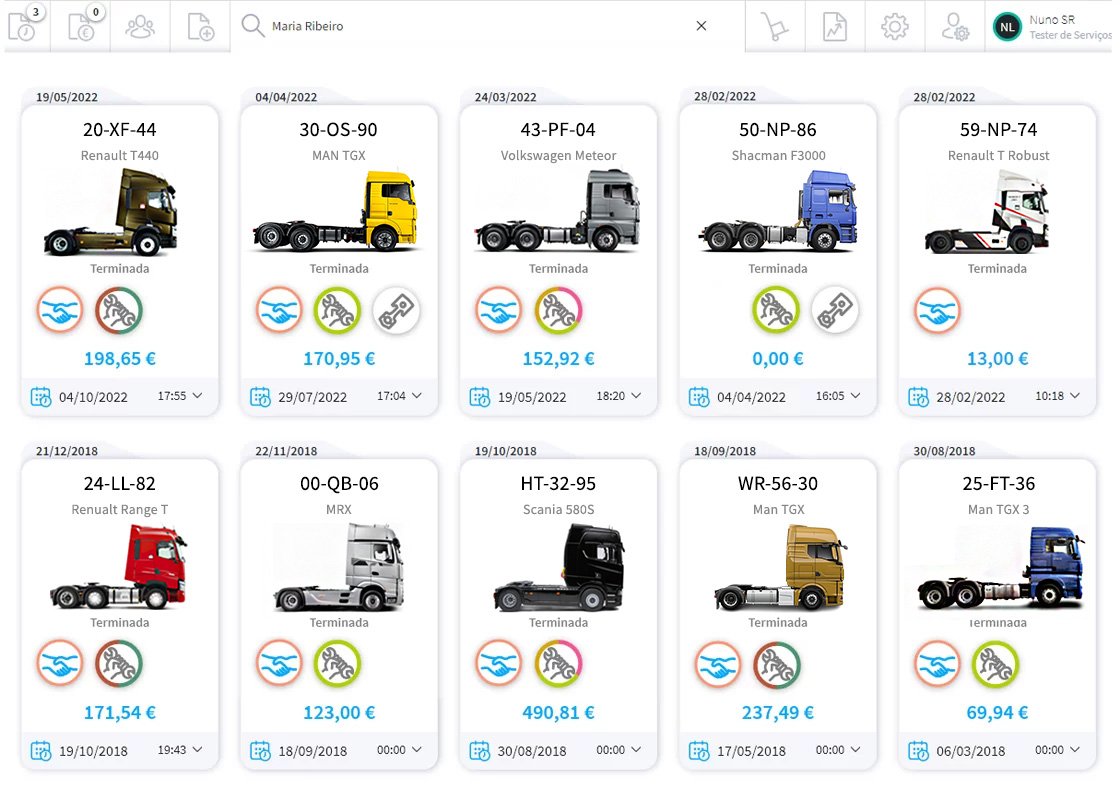Click wrench service icon on 30-OS-90 card

337,311
